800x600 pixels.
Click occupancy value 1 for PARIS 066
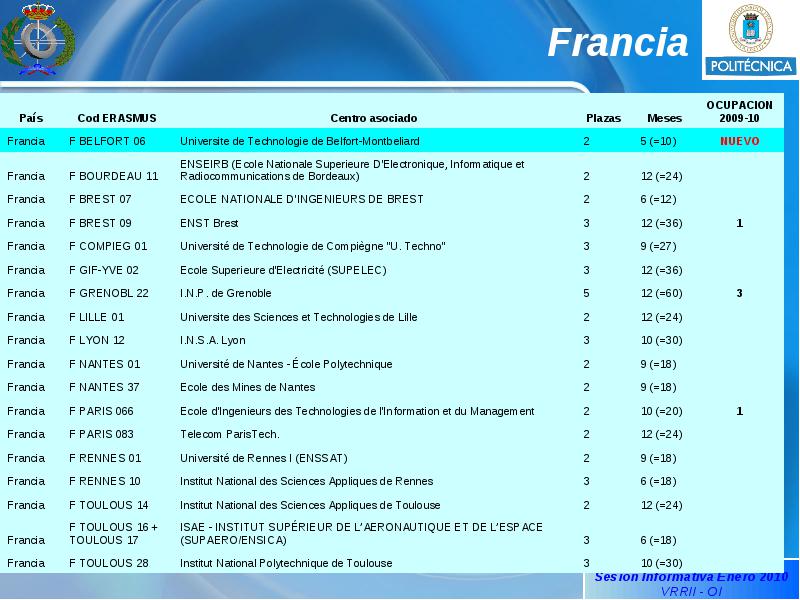pos(739,411)
